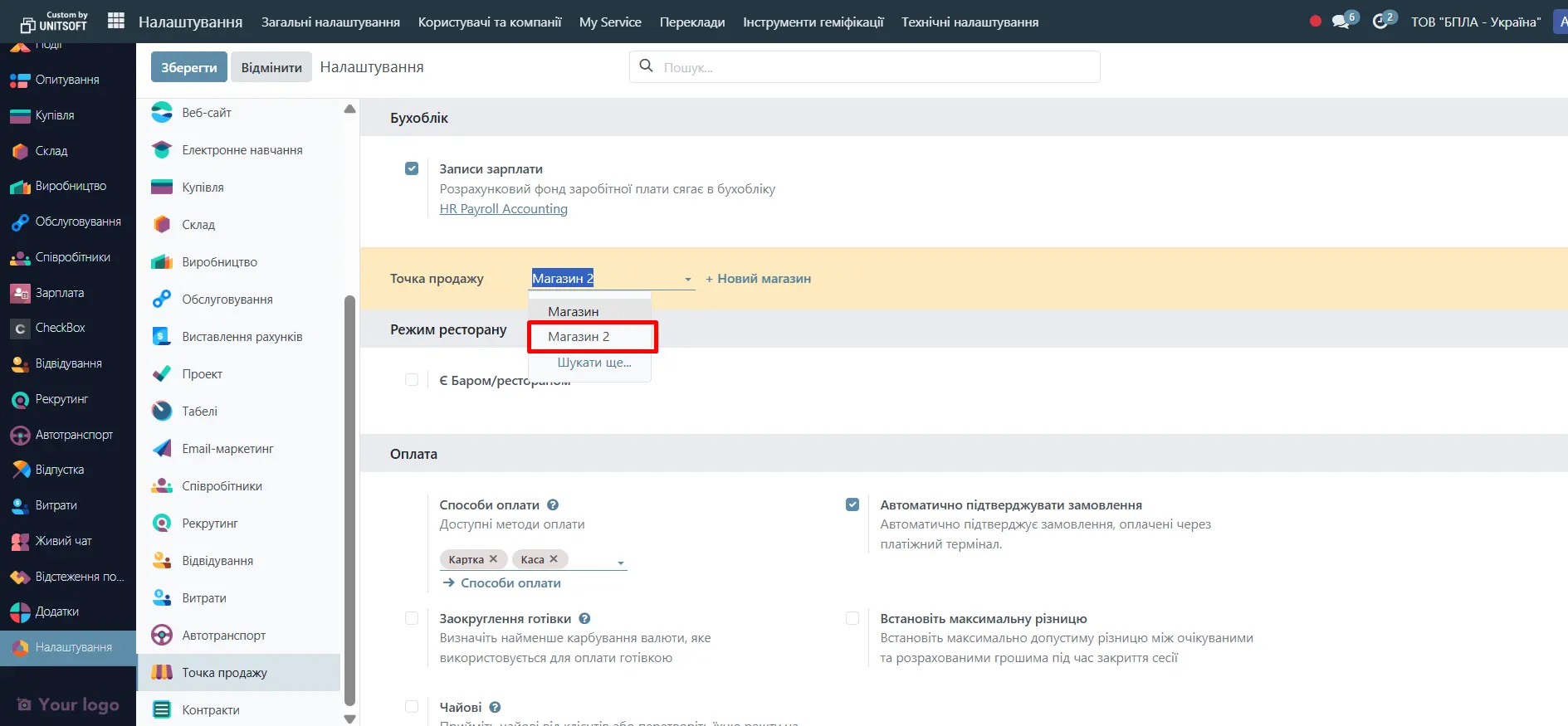
Task: Open the activities clock icon in the top bar
Action: pyautogui.click(x=1380, y=22)
